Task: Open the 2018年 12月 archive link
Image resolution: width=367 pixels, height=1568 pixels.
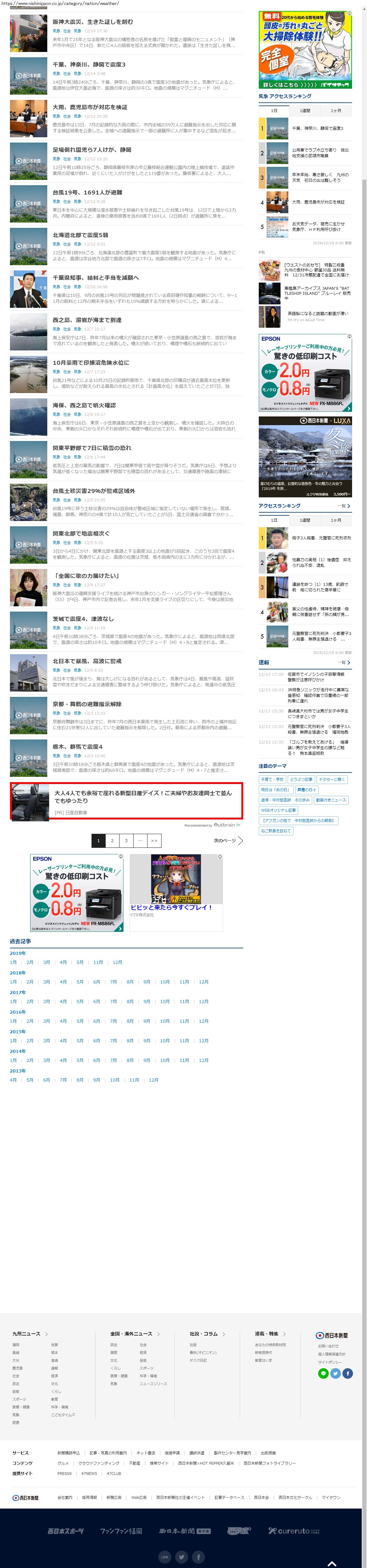Action: coord(203,982)
